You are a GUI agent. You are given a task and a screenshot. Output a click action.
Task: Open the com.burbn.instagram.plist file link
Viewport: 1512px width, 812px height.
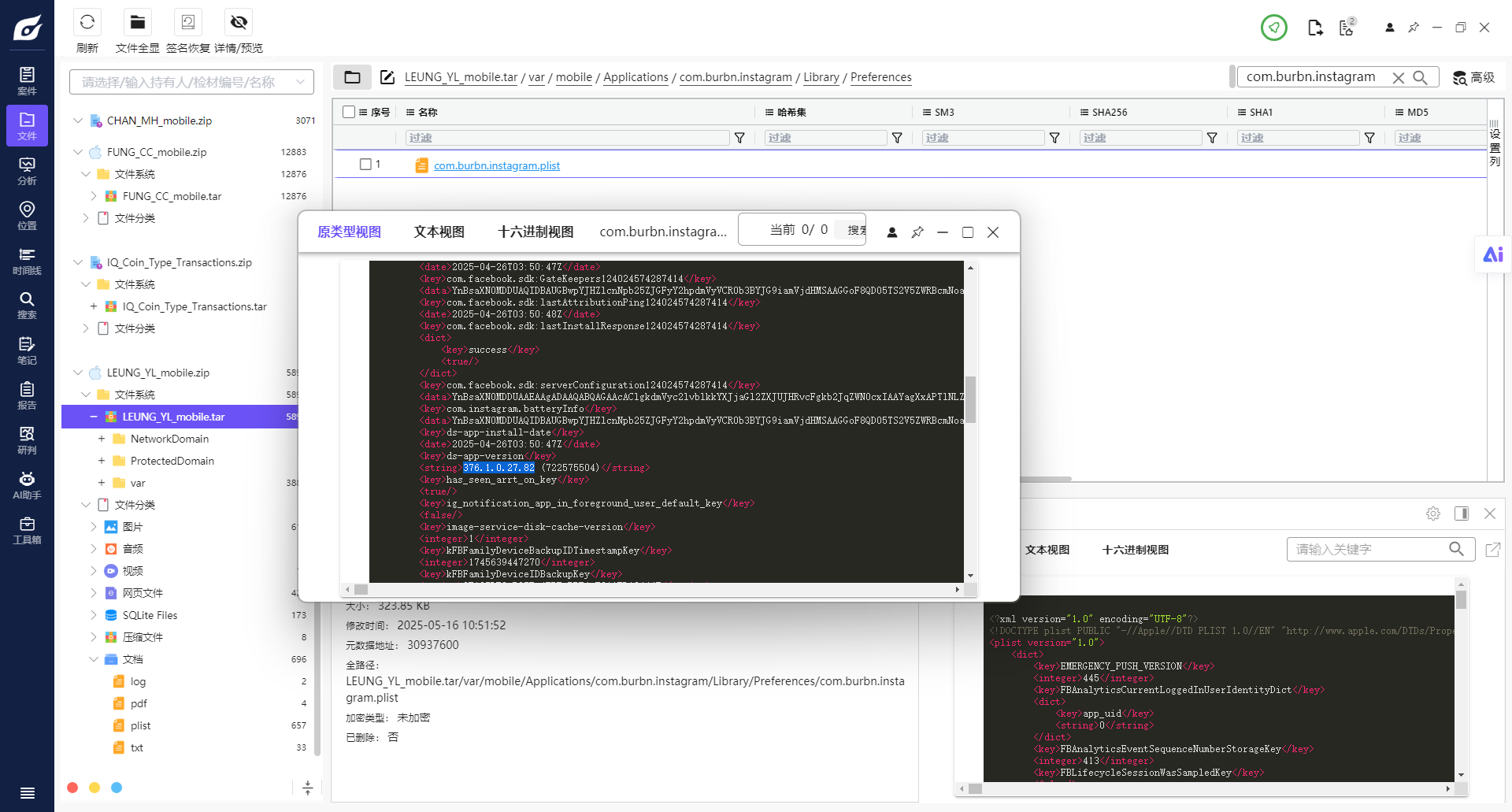point(497,165)
